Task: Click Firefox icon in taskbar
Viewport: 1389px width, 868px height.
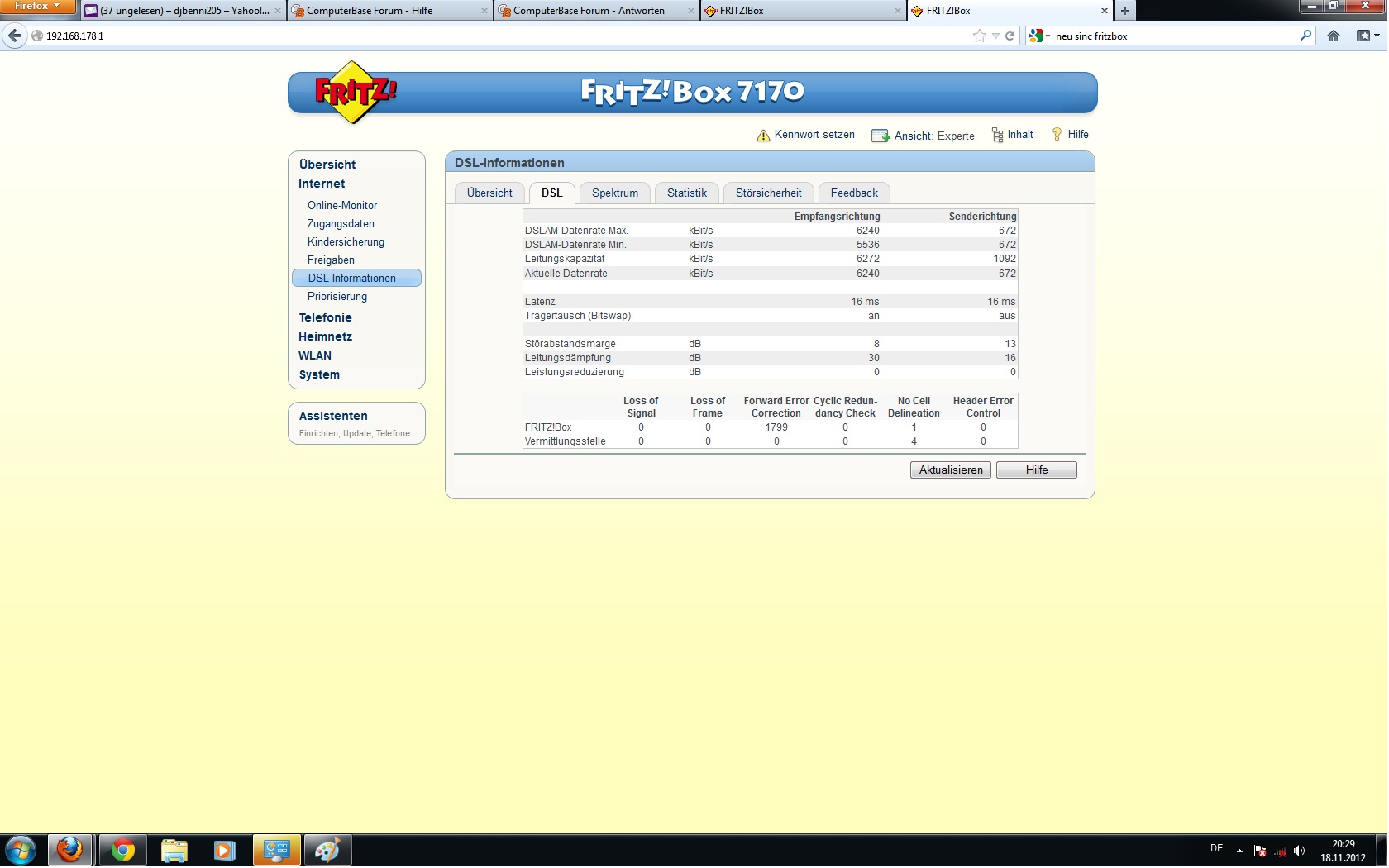Action: click(x=70, y=850)
